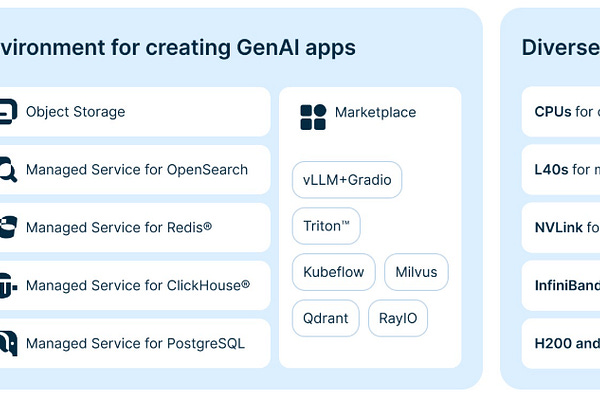
Task: Select the CPUs card
Action: point(561,112)
